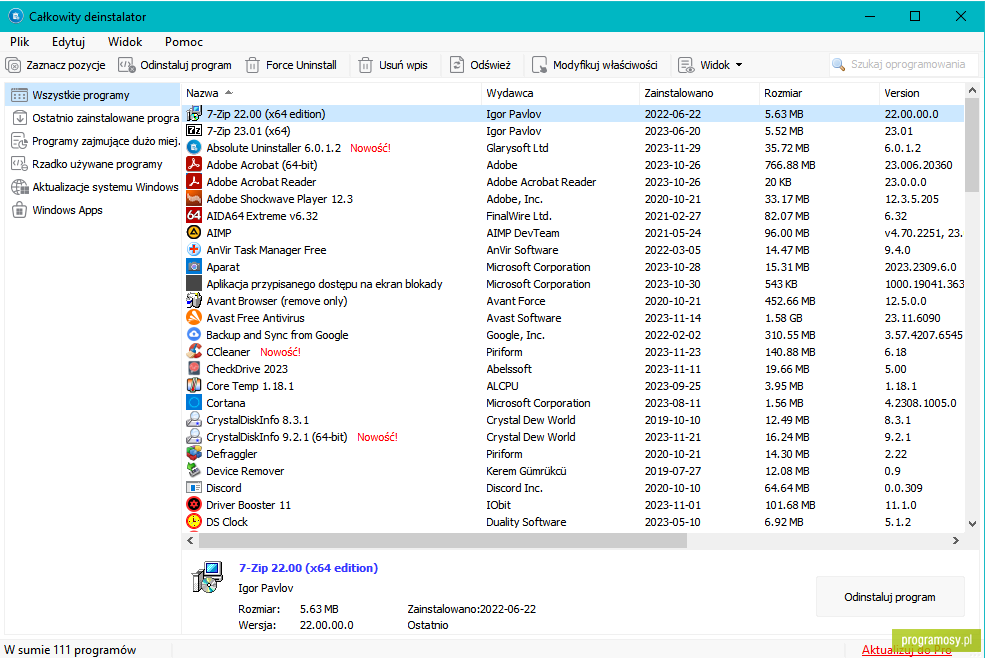Click the app icon in title bar
Image resolution: width=987 pixels, height=658 pixels.
coord(16,16)
